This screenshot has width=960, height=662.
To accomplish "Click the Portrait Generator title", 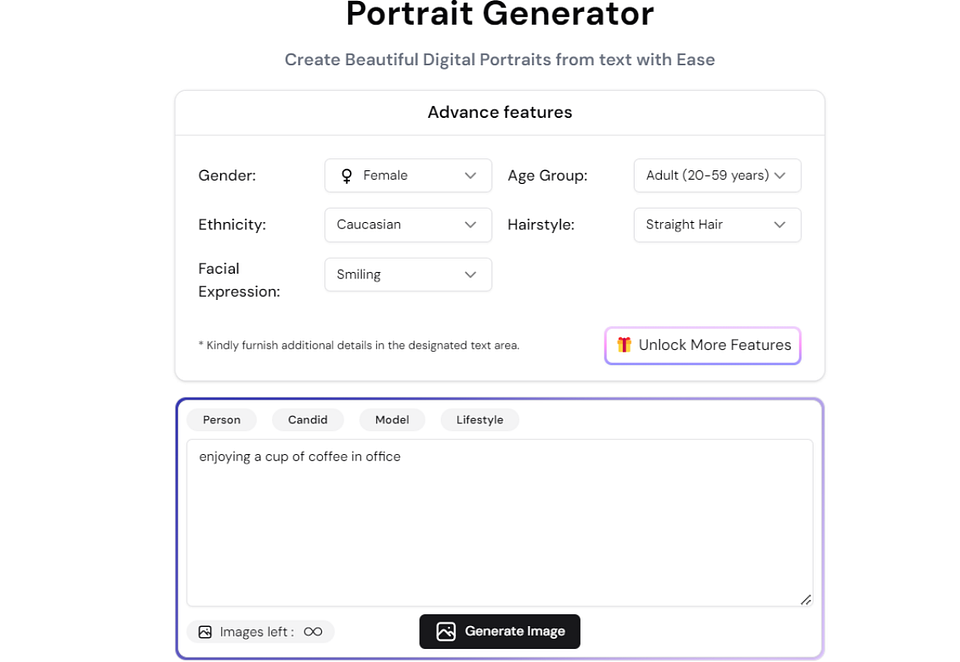I will (500, 14).
